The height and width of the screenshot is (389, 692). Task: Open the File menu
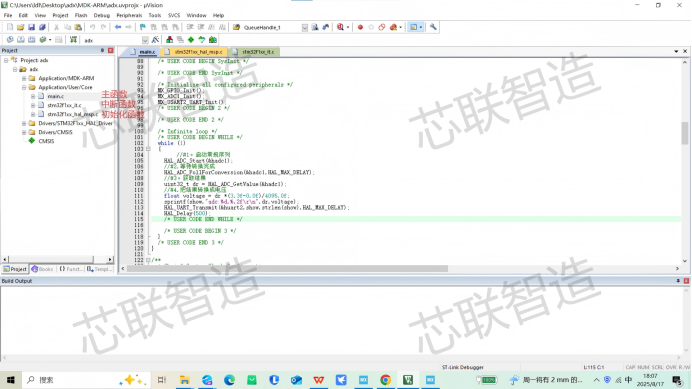(x=8, y=15)
